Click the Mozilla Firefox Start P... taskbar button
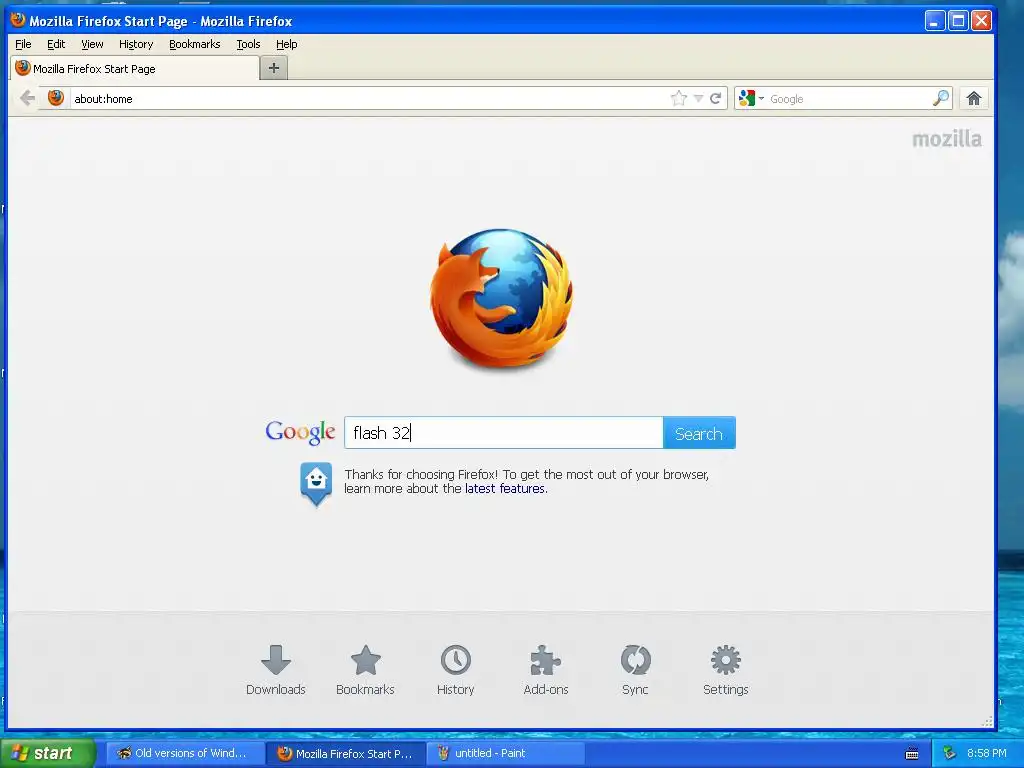This screenshot has width=1024, height=768. click(345, 753)
